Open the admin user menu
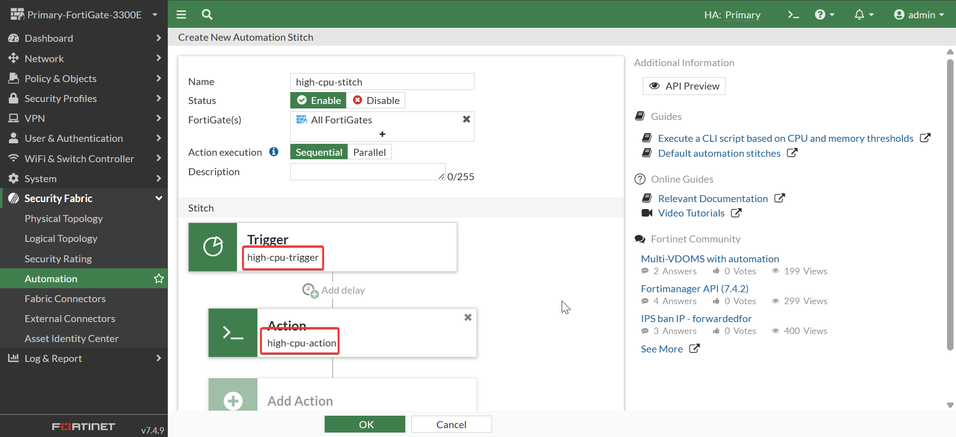This screenshot has height=437, width=956. pyautogui.click(x=919, y=15)
